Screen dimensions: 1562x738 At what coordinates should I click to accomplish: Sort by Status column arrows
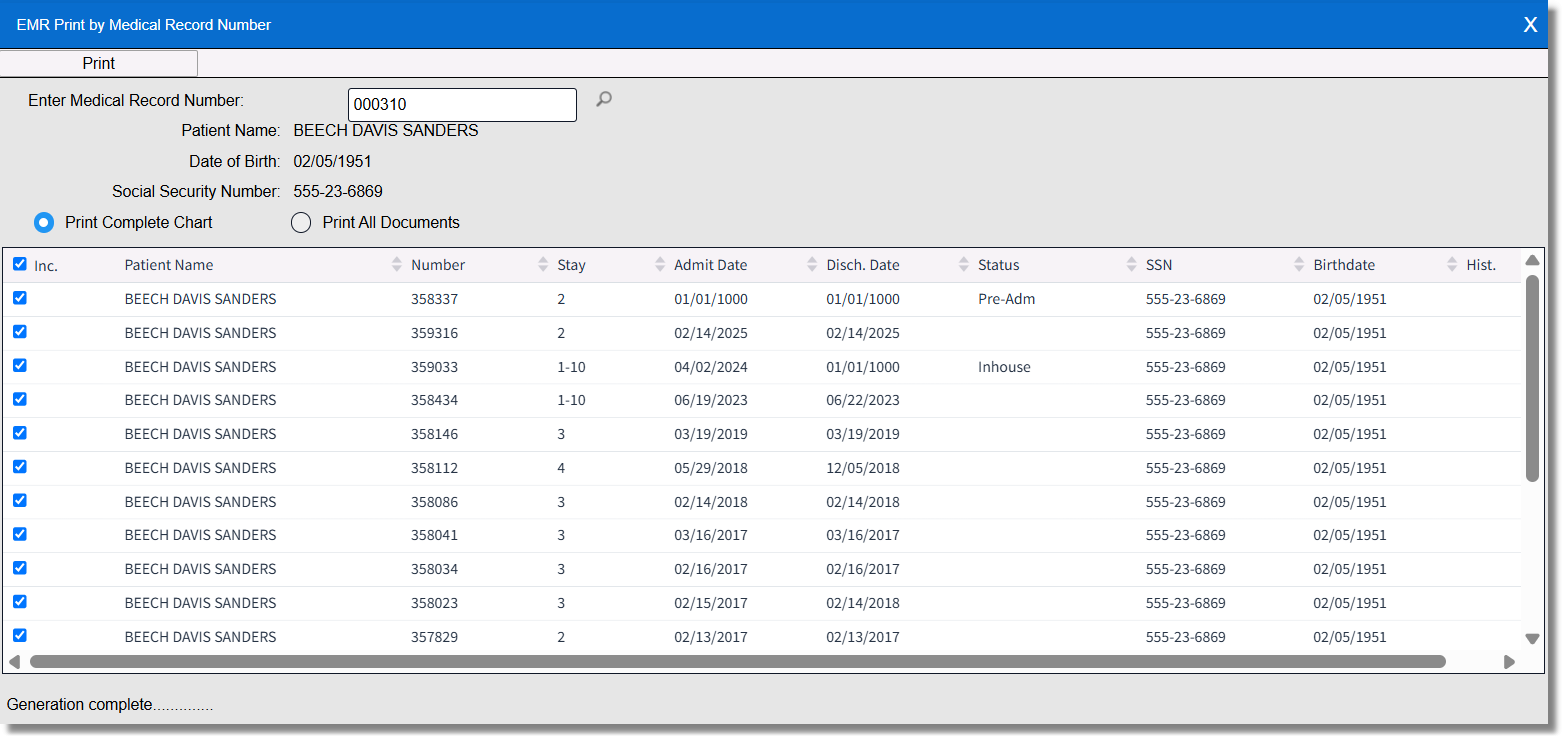coord(1132,265)
